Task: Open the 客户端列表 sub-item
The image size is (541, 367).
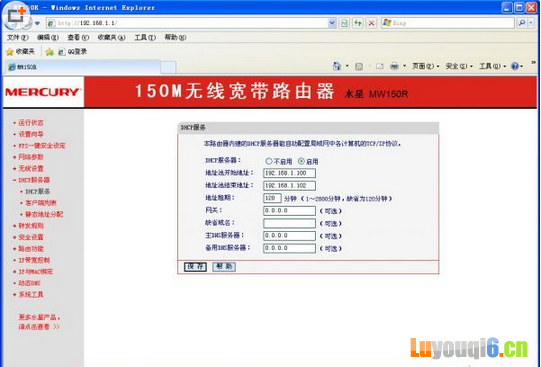Action: tap(41, 203)
